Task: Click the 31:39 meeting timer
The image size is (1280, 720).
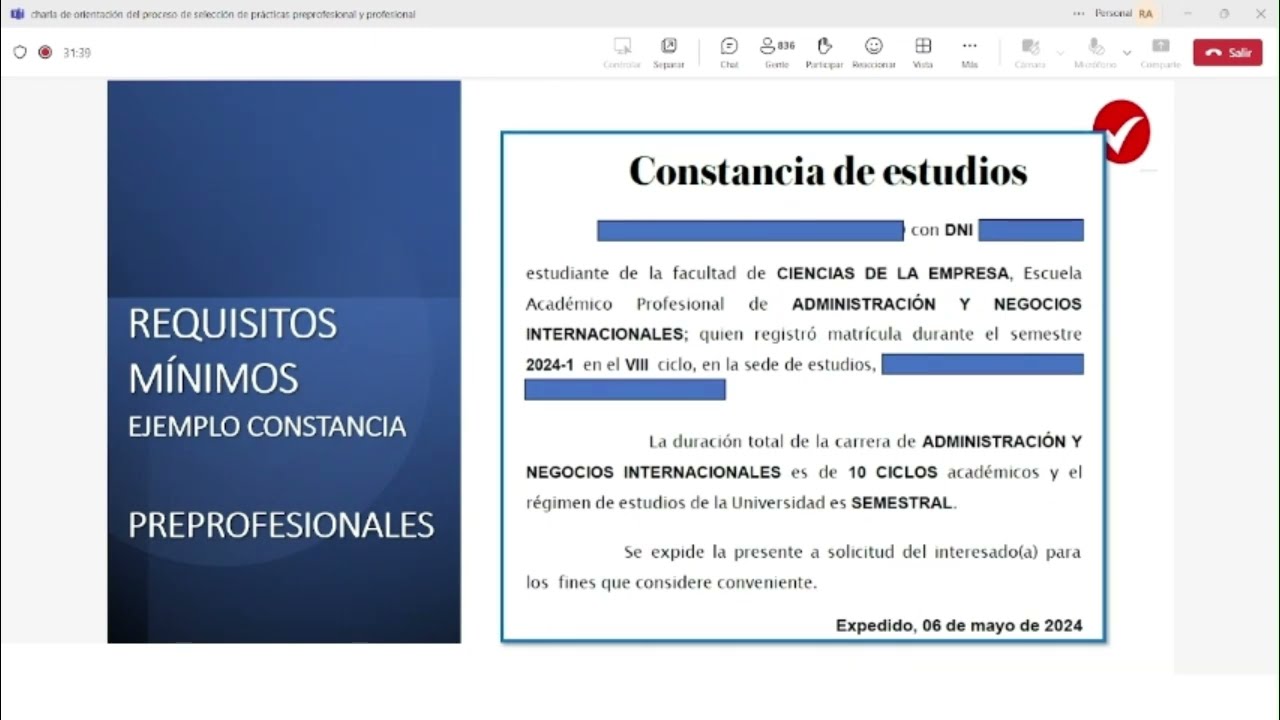Action: [x=77, y=53]
